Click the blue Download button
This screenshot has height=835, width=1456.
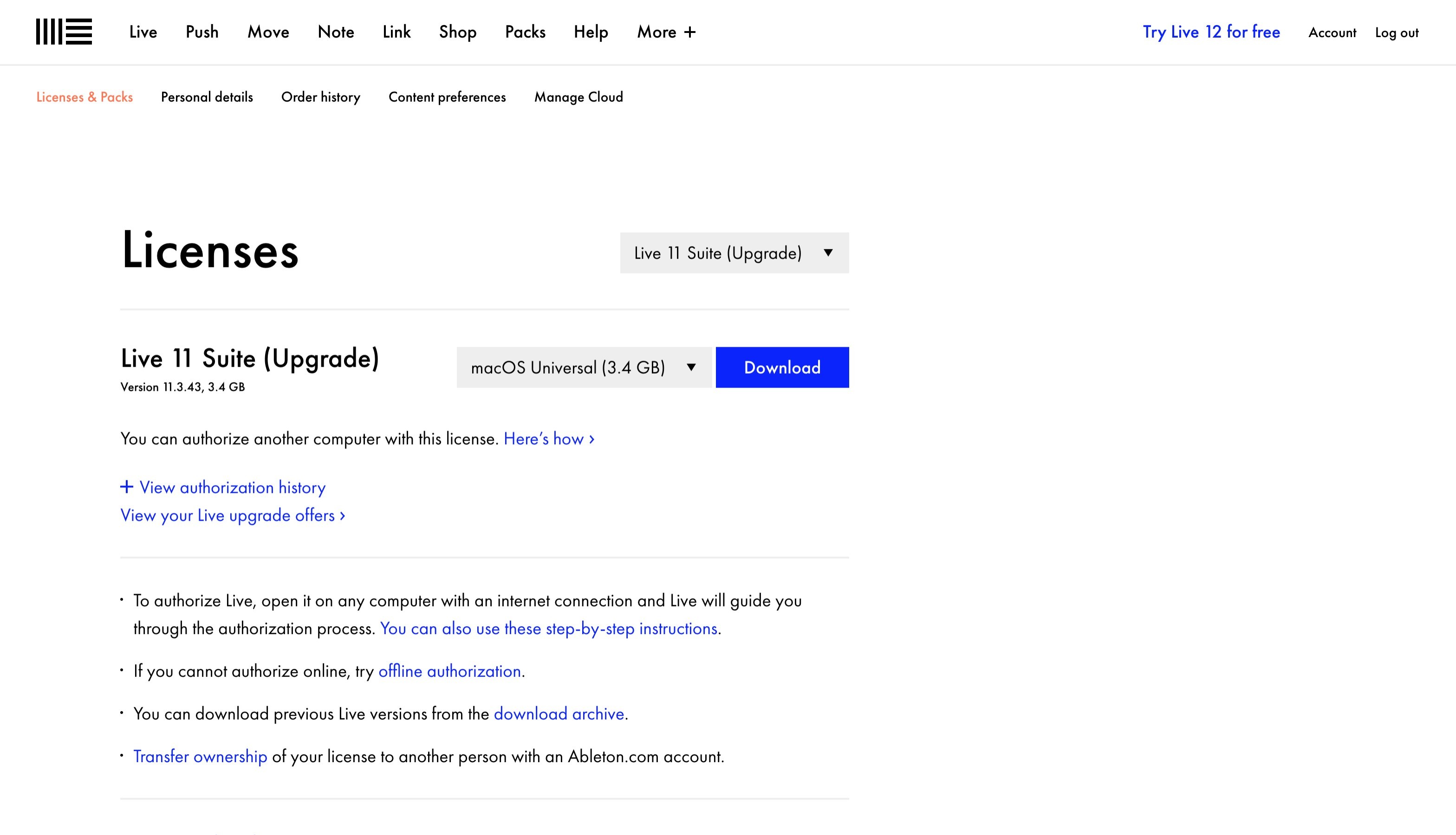(x=781, y=368)
